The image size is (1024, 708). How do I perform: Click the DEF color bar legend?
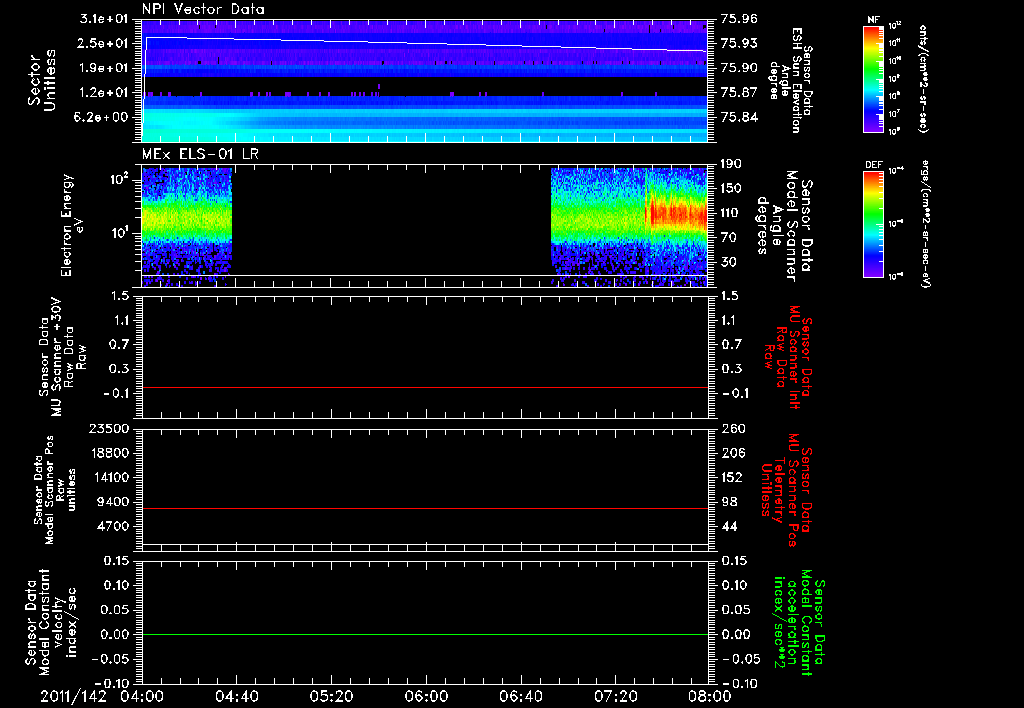click(x=873, y=224)
